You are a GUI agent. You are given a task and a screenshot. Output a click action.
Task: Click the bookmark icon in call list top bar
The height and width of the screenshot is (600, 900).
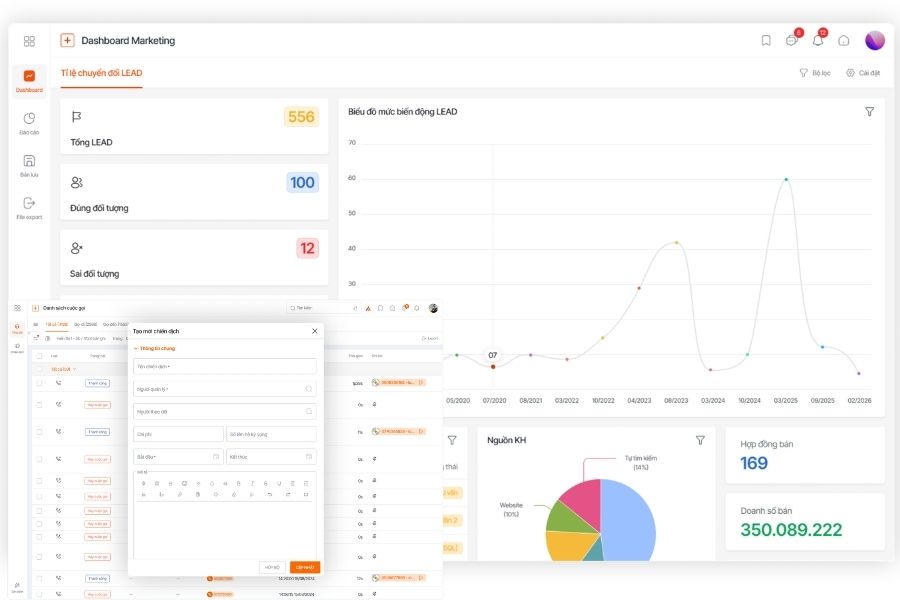pyautogui.click(x=380, y=308)
